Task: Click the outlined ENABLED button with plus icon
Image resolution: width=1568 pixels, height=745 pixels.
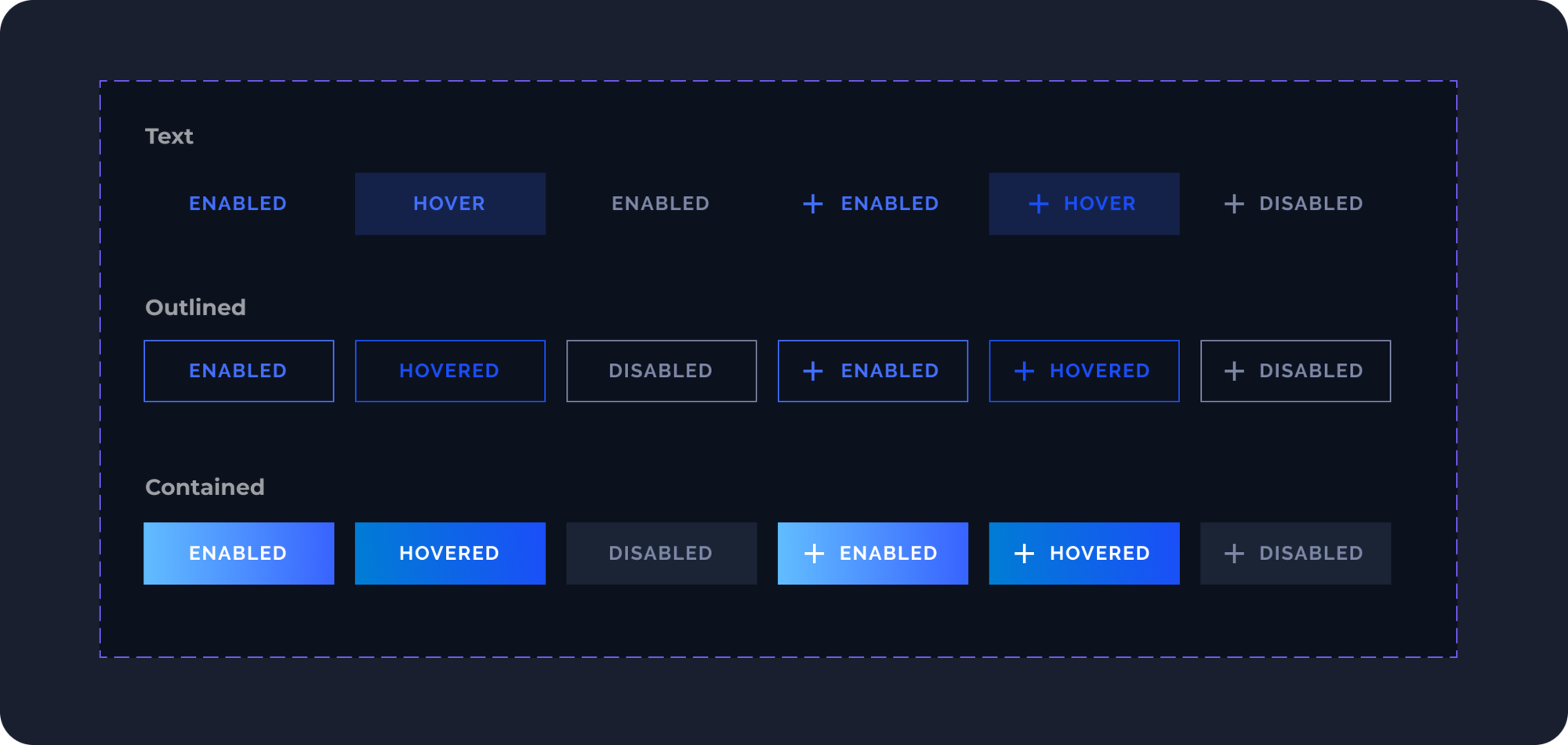Action: tap(873, 371)
